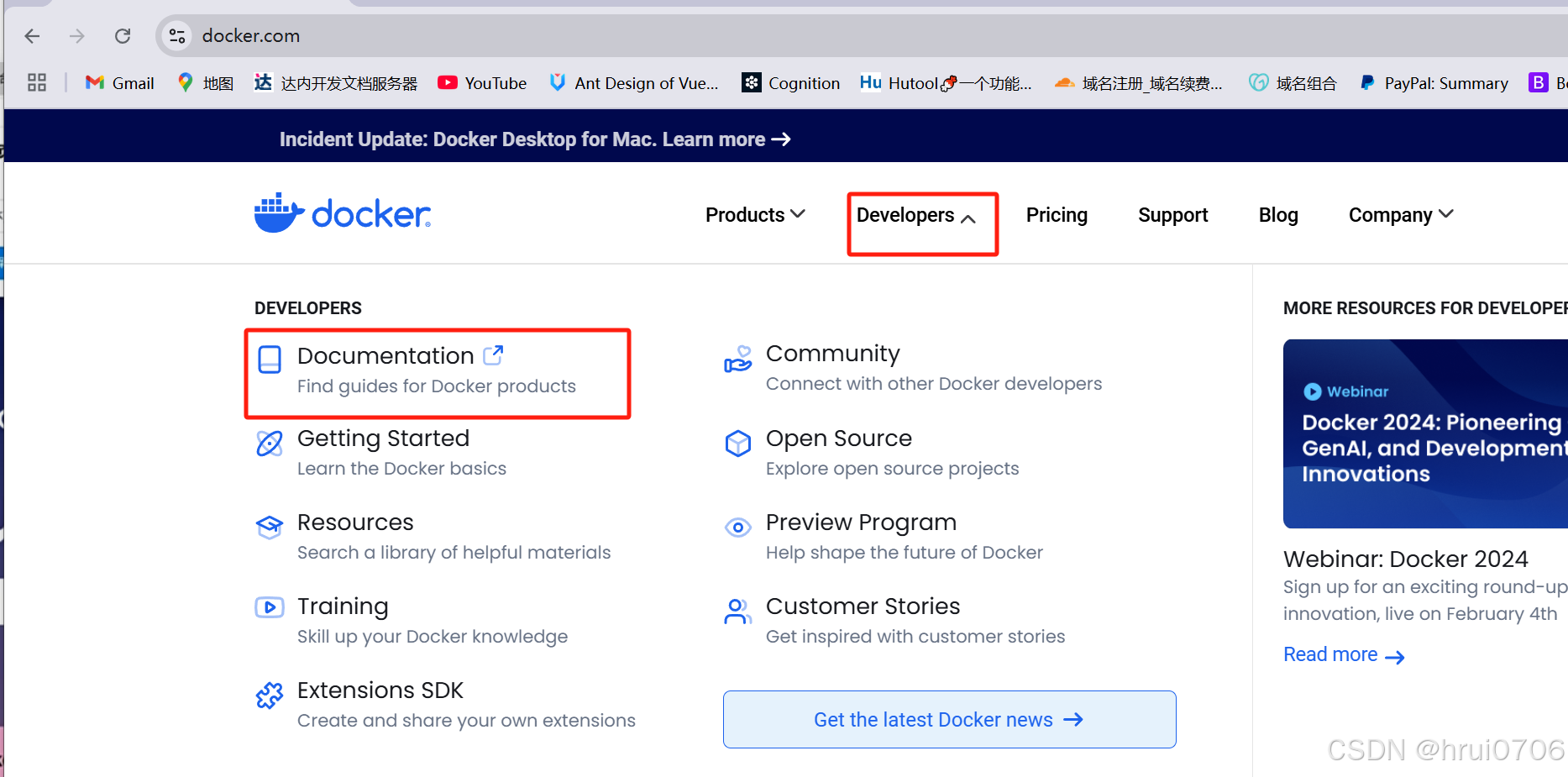Viewport: 1568px width, 777px height.
Task: Expand the Products menu
Action: 755,215
